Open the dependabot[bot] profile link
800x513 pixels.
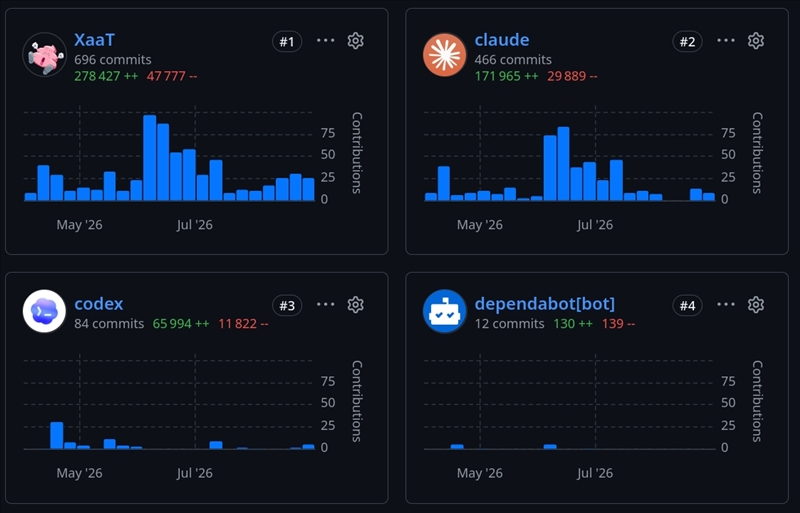click(544, 304)
